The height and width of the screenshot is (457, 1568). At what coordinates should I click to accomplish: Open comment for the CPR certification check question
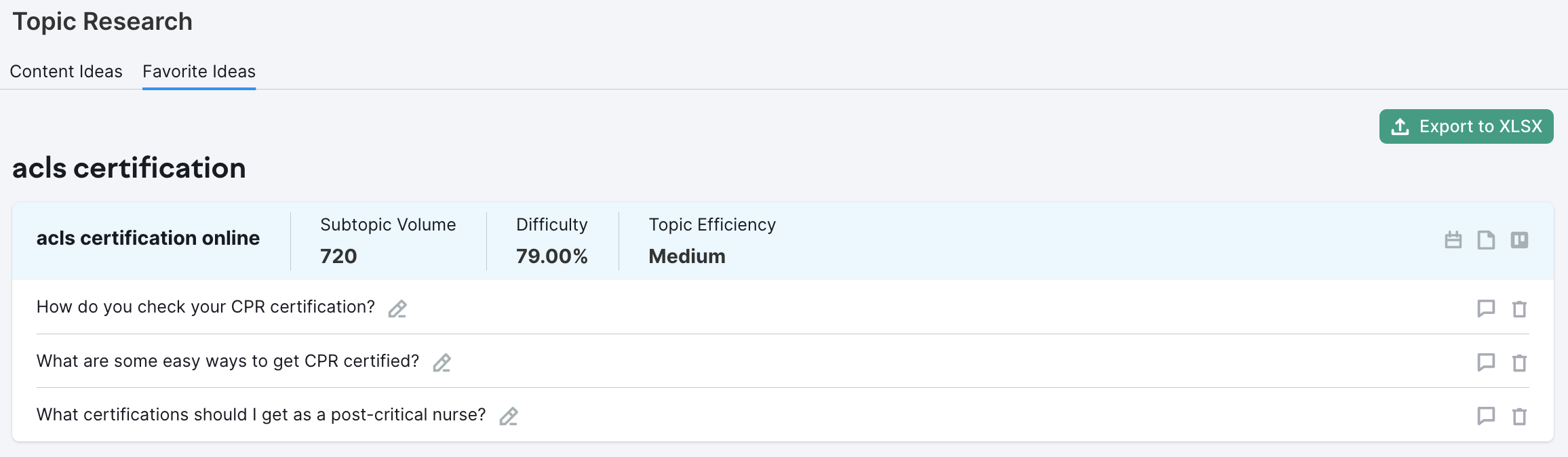pyautogui.click(x=1486, y=309)
